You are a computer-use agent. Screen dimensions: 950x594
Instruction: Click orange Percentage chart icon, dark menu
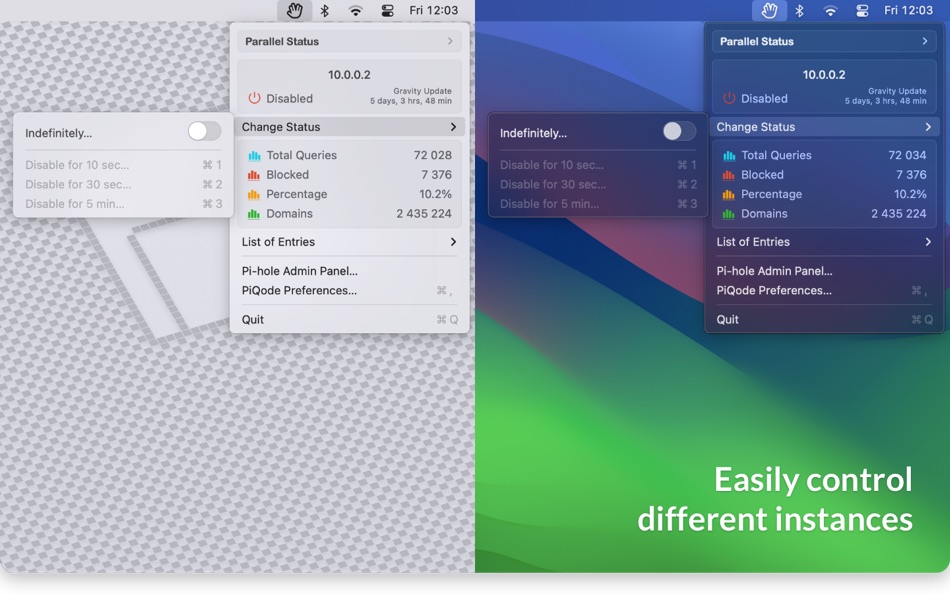729,195
